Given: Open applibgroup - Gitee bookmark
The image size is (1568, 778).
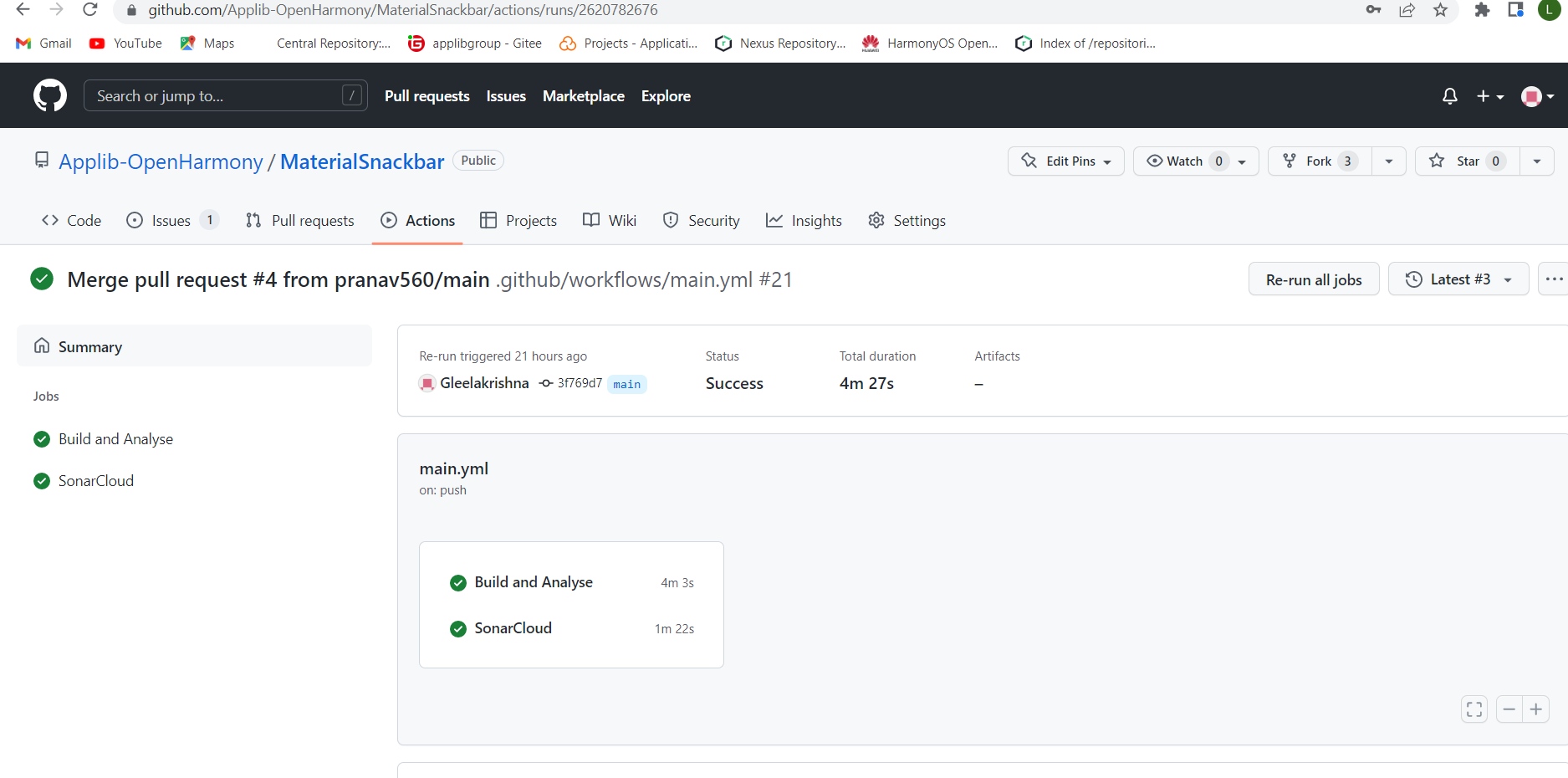Looking at the screenshot, I should (x=475, y=44).
